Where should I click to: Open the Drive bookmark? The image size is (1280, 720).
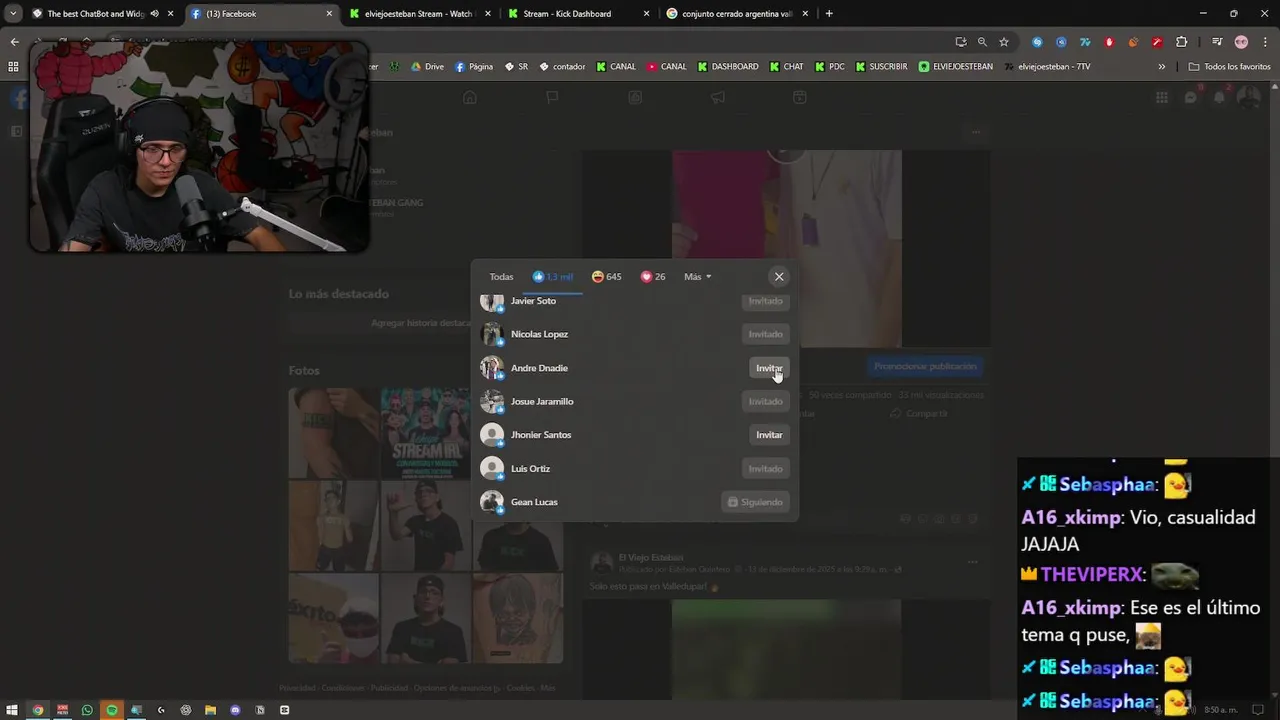click(426, 67)
